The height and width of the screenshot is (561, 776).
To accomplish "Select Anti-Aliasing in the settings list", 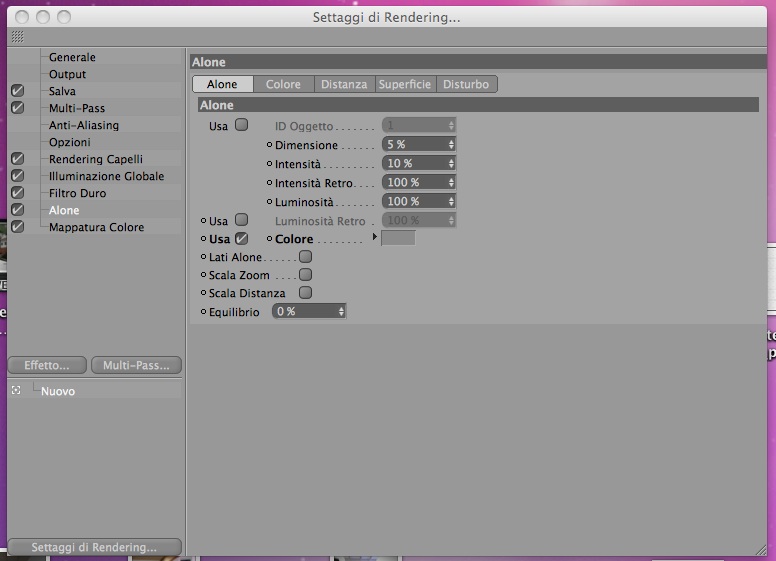I will (84, 125).
